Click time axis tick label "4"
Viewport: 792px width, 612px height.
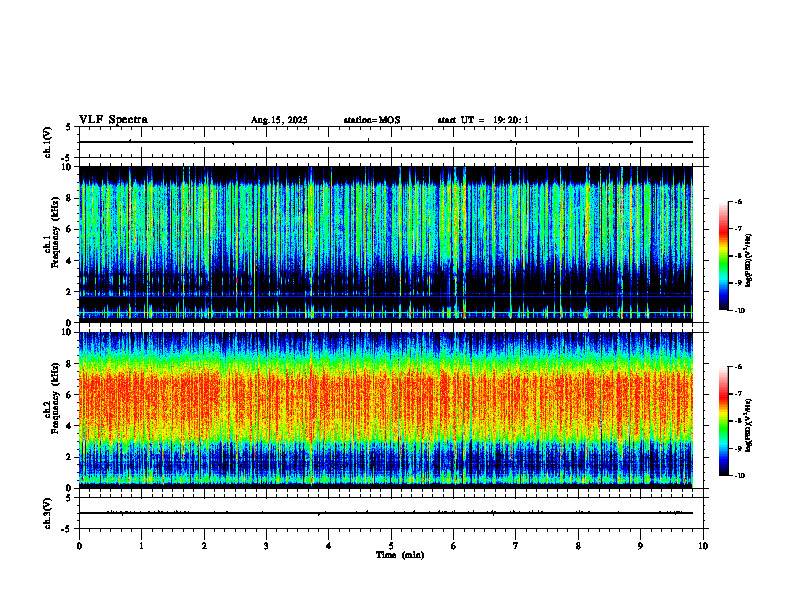click(x=329, y=546)
